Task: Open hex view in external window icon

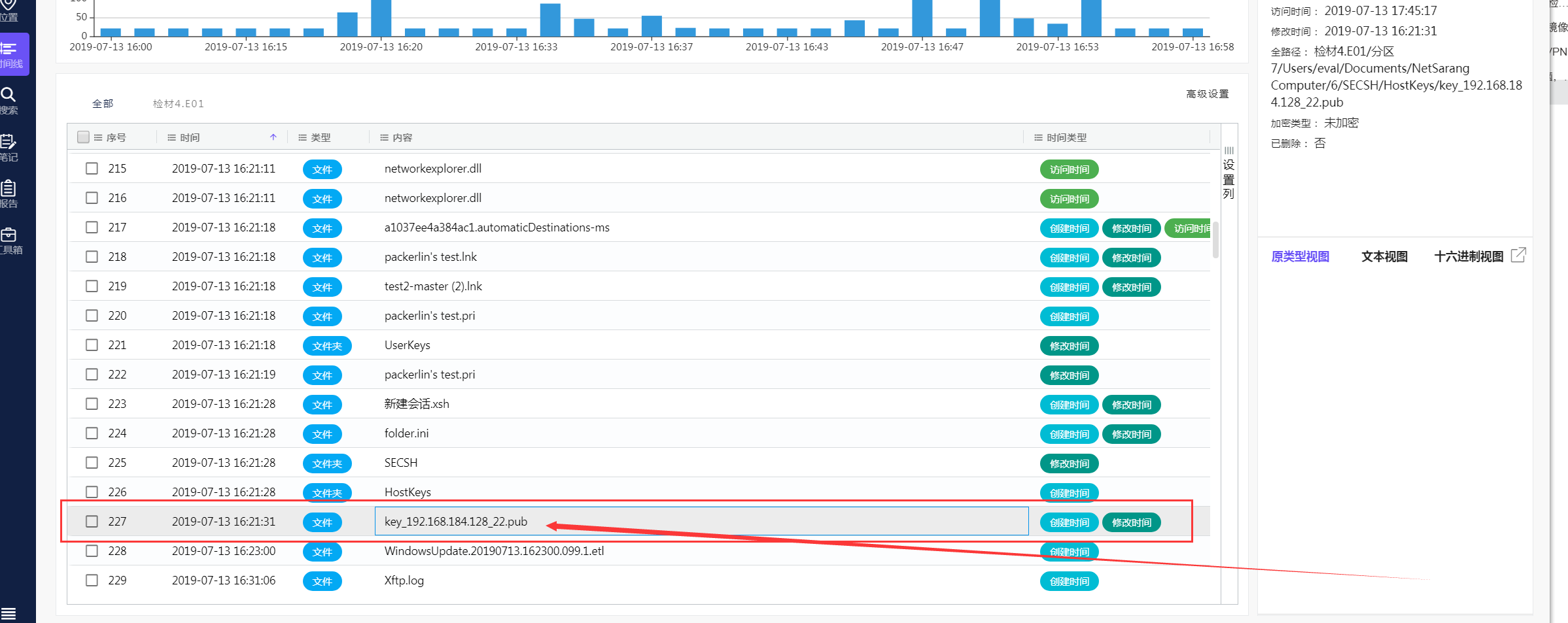Action: (1518, 255)
